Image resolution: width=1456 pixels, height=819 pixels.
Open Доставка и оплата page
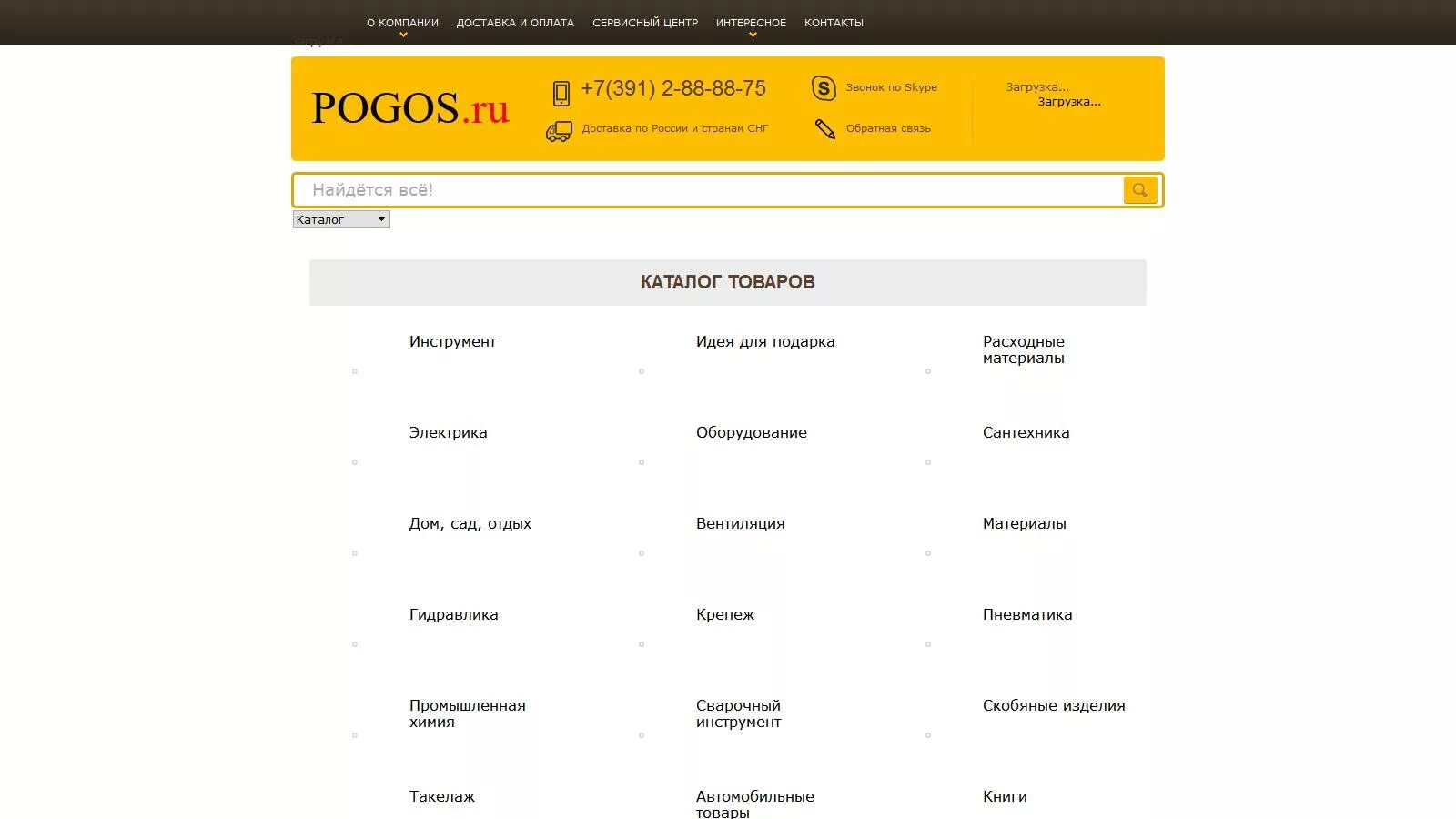coord(515,23)
